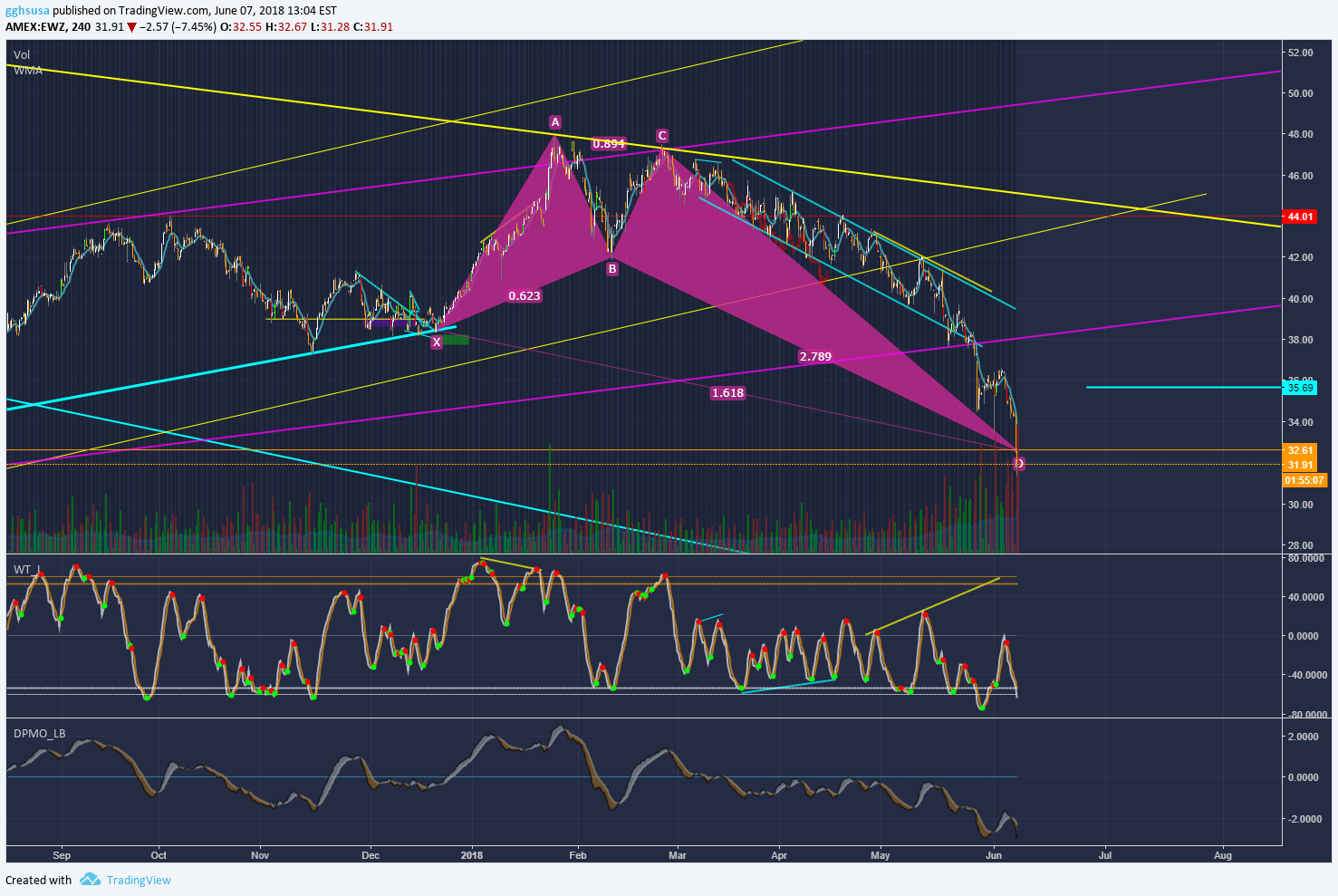This screenshot has width=1338, height=896.
Task: Click the 0.894 ratio label
Action: (609, 143)
